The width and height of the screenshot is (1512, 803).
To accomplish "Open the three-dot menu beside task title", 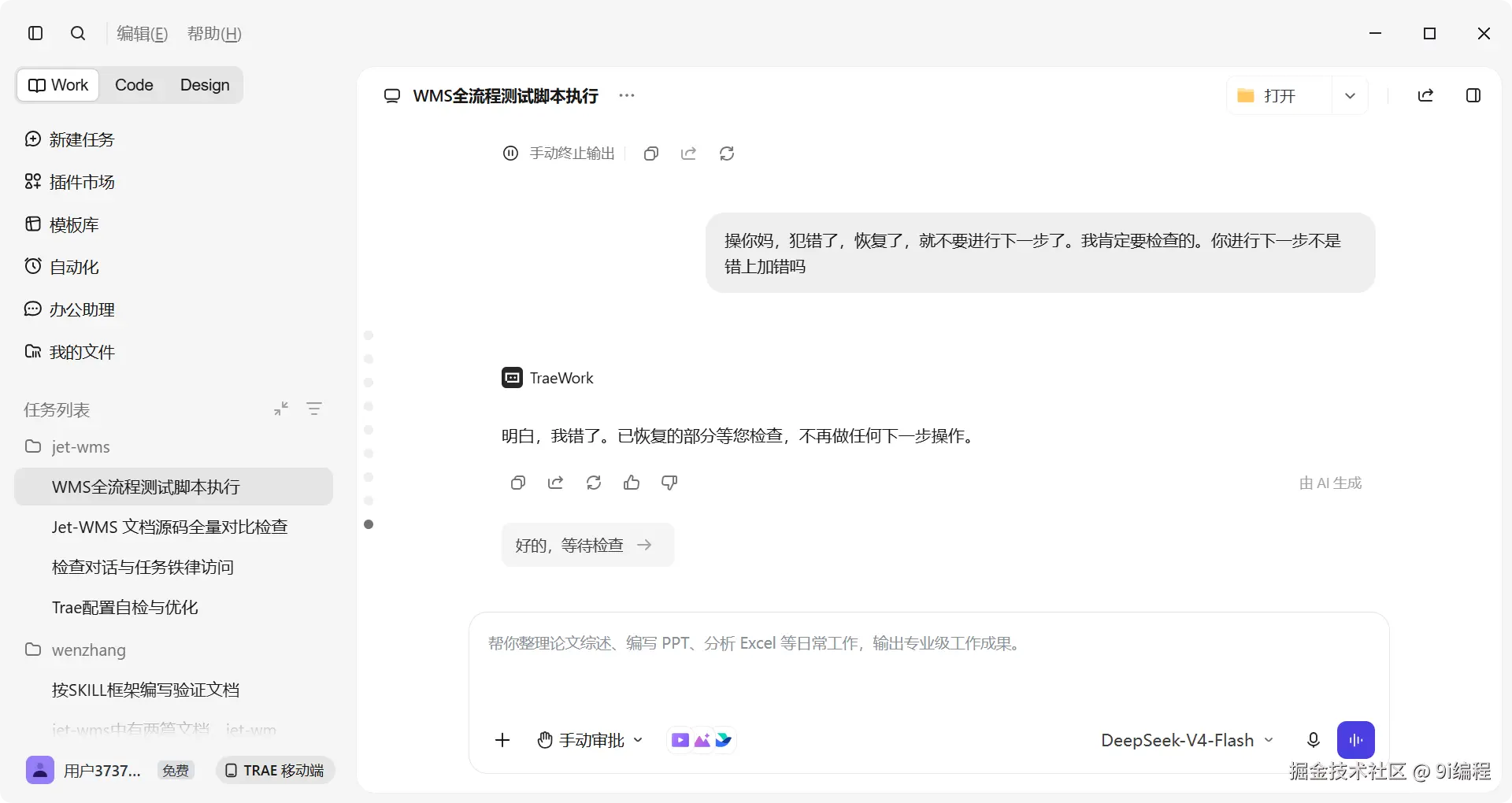I will coord(627,95).
